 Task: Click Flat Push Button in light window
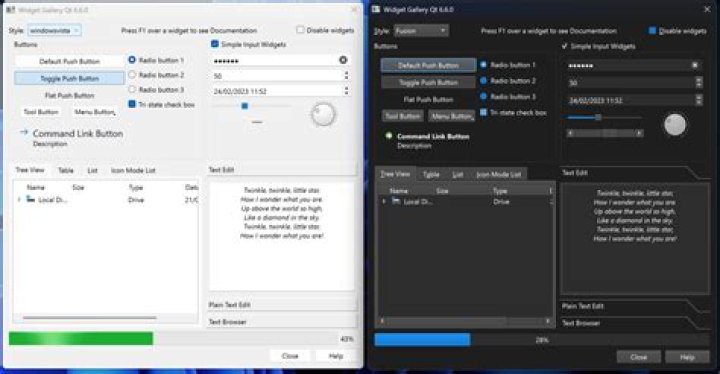tap(69, 96)
